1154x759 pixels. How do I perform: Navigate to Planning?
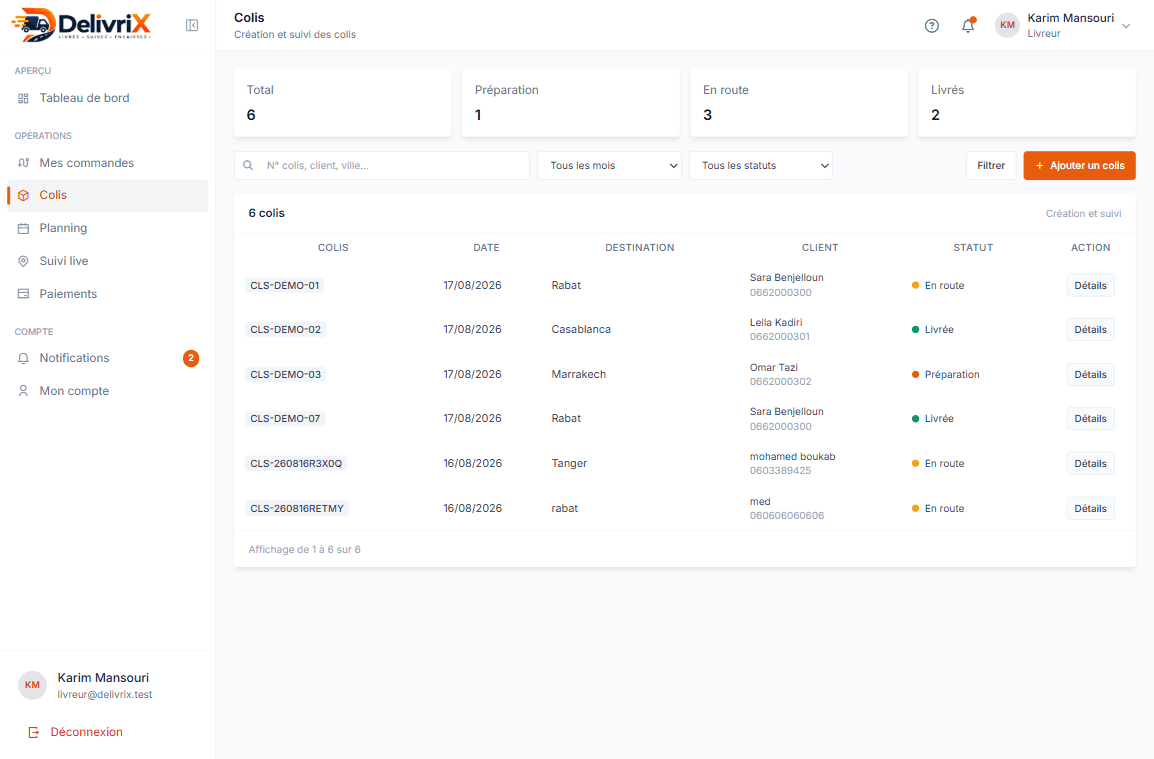pos(107,228)
